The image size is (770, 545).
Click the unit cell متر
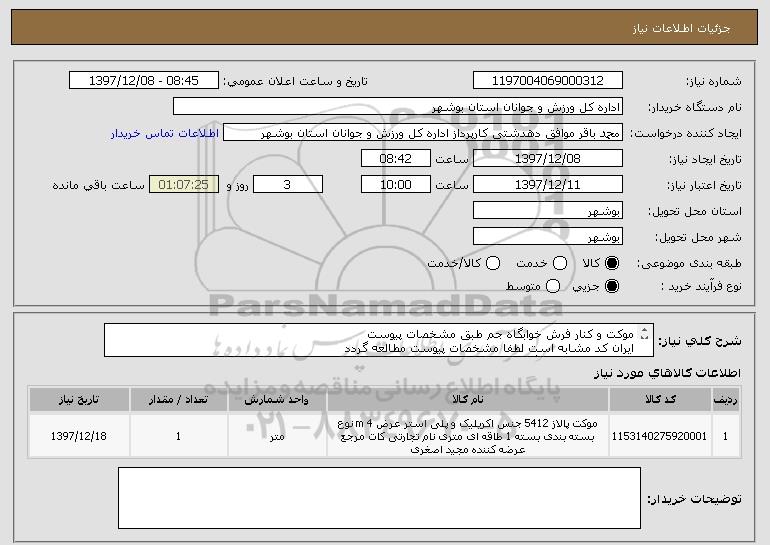(x=277, y=436)
